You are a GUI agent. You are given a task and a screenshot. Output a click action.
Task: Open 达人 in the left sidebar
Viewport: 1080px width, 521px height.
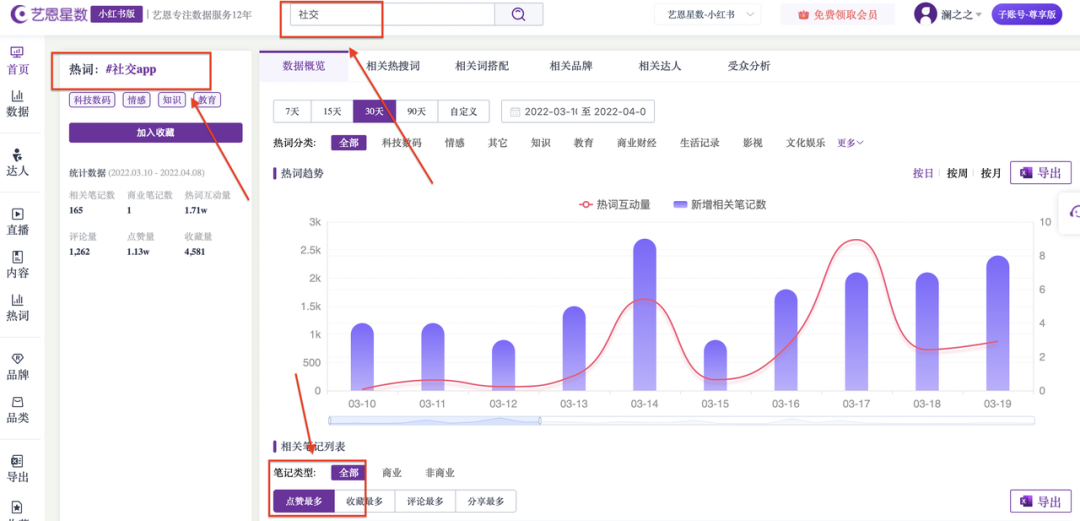[x=18, y=161]
